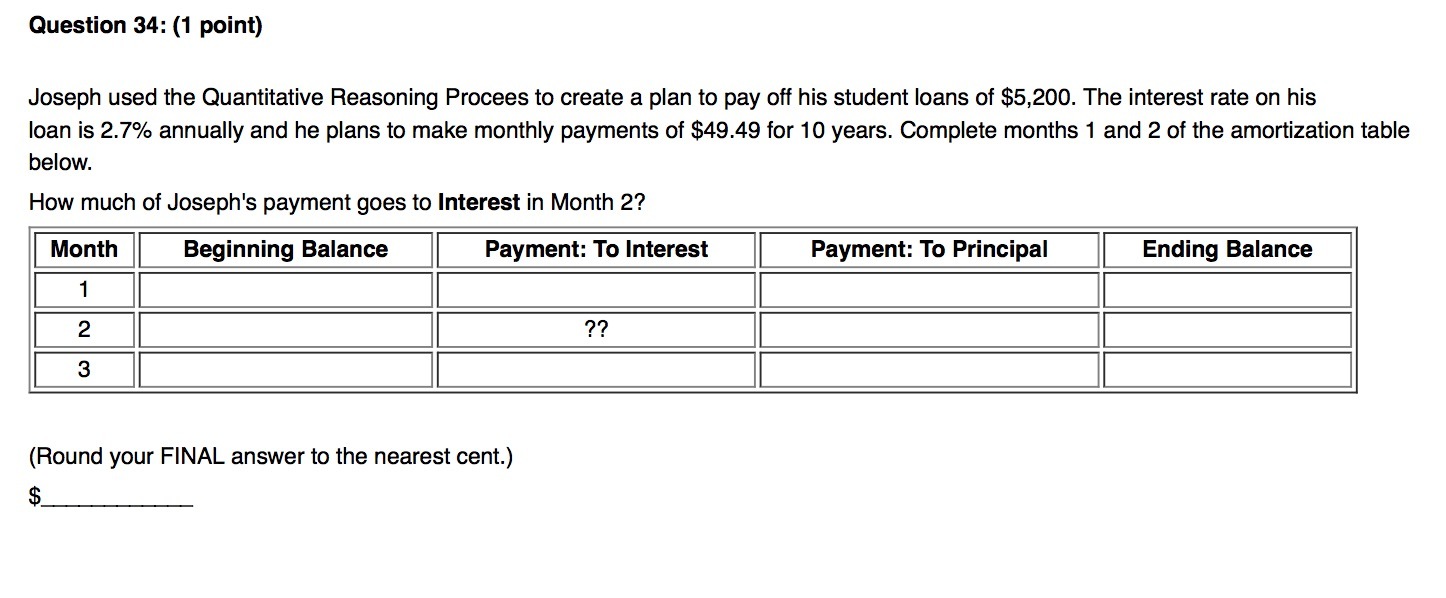Select the Month 2 Beginning Balance cell

pos(285,330)
